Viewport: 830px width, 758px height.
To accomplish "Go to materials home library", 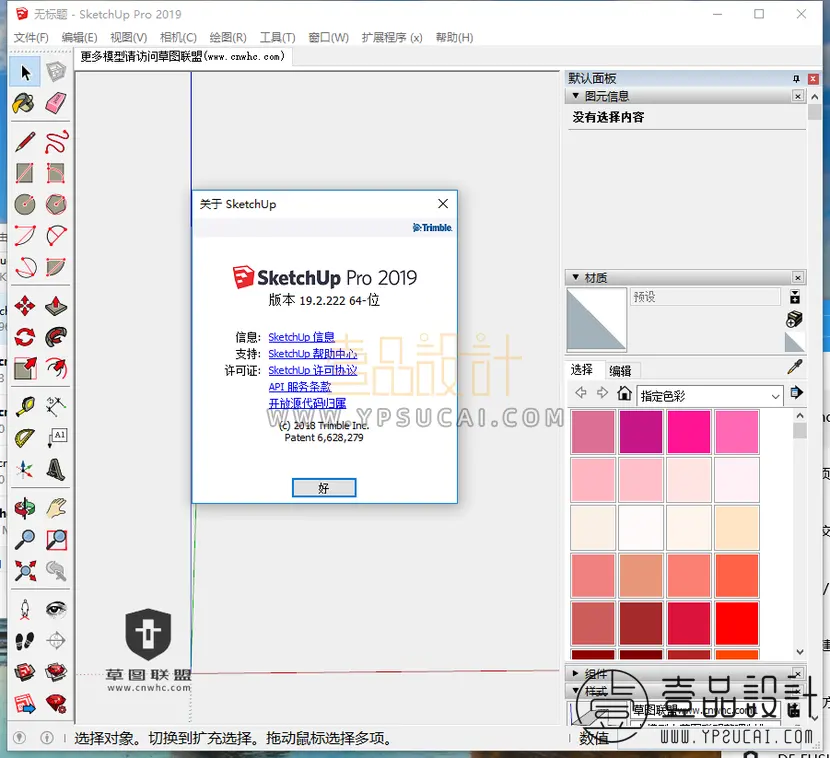I will click(625, 393).
